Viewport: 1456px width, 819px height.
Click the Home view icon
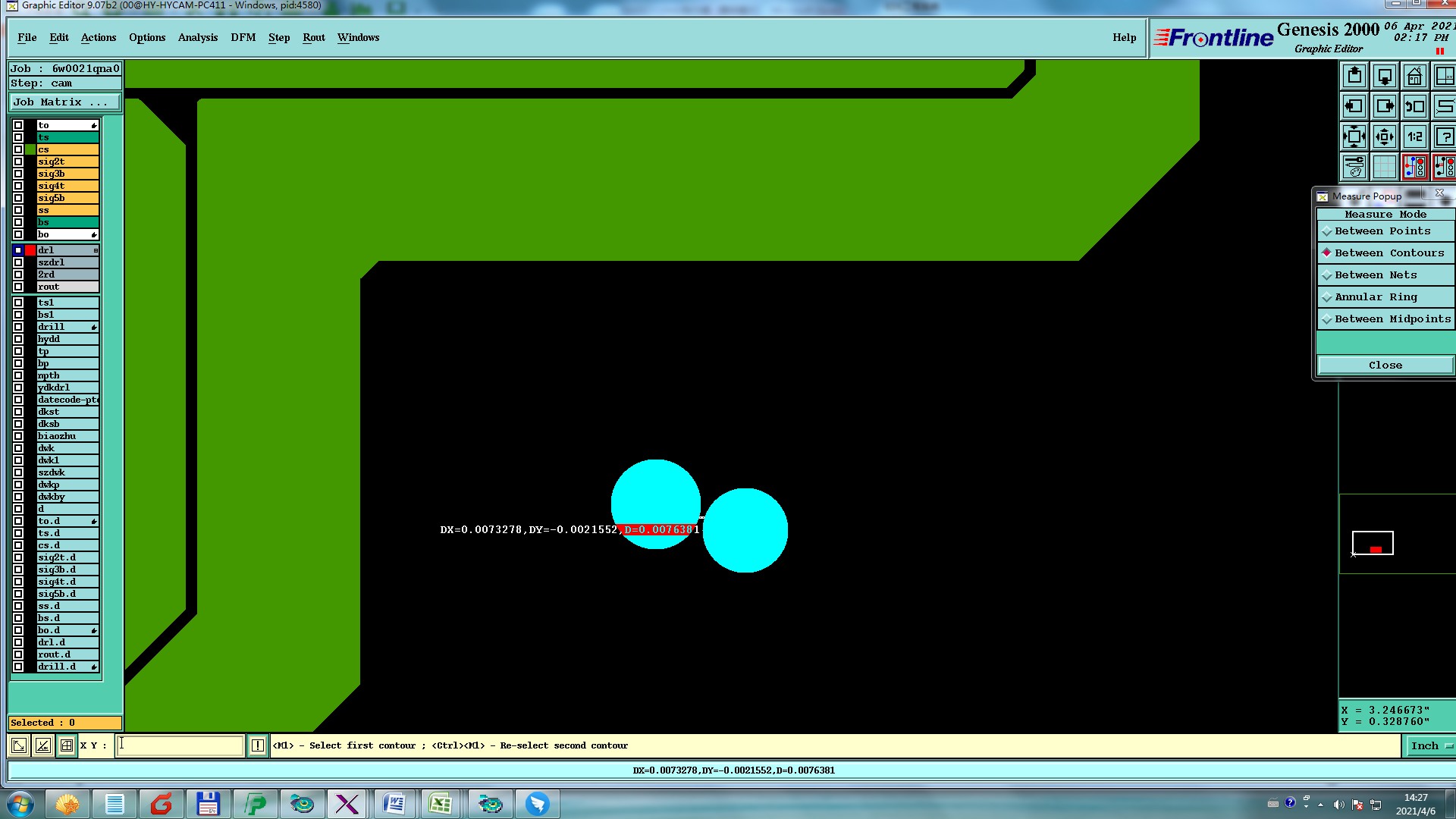click(x=1414, y=77)
